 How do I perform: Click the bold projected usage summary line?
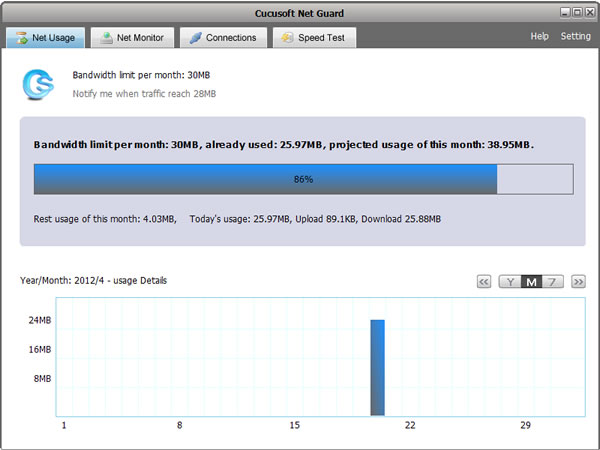point(284,145)
